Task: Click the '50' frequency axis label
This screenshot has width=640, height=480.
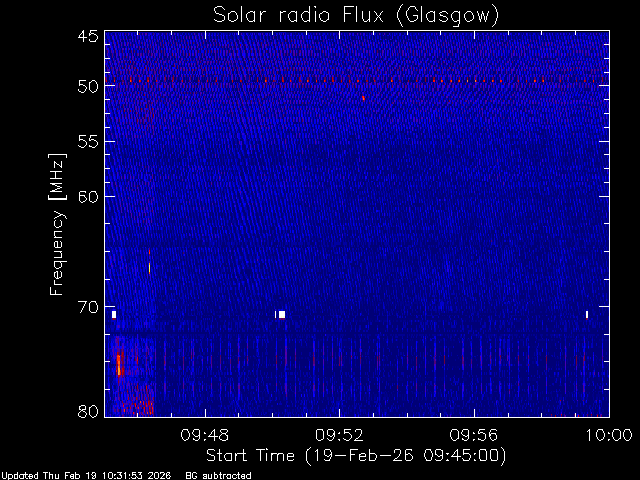Action: point(88,87)
